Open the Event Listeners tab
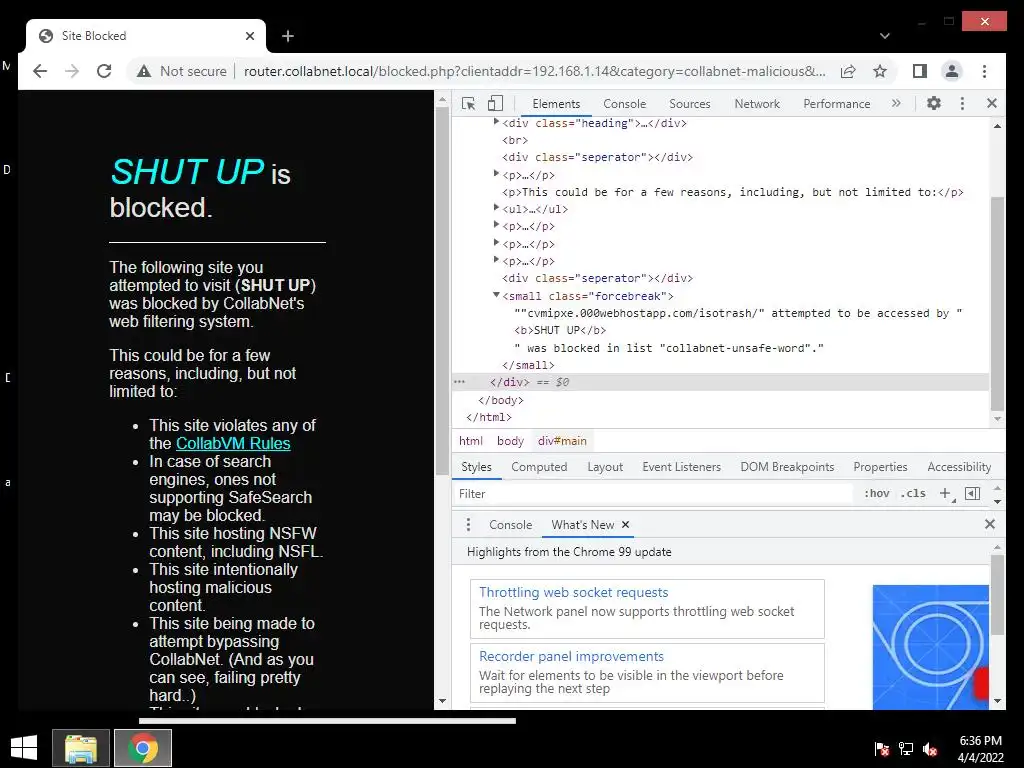The image size is (1024, 768). (x=681, y=467)
